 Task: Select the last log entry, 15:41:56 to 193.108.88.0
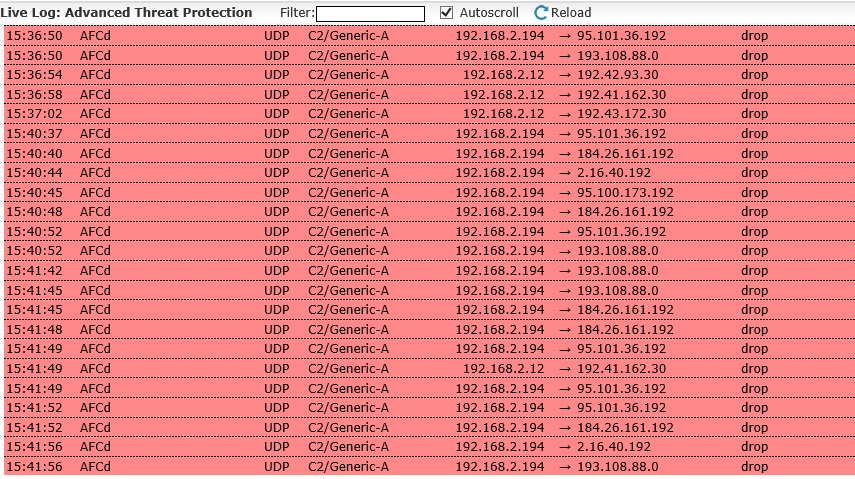pos(429,466)
